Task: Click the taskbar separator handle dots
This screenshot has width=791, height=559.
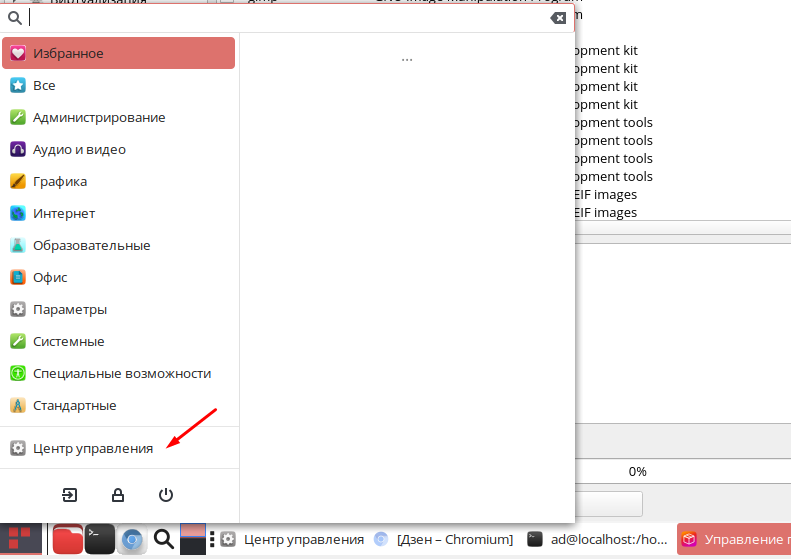Action: point(212,539)
